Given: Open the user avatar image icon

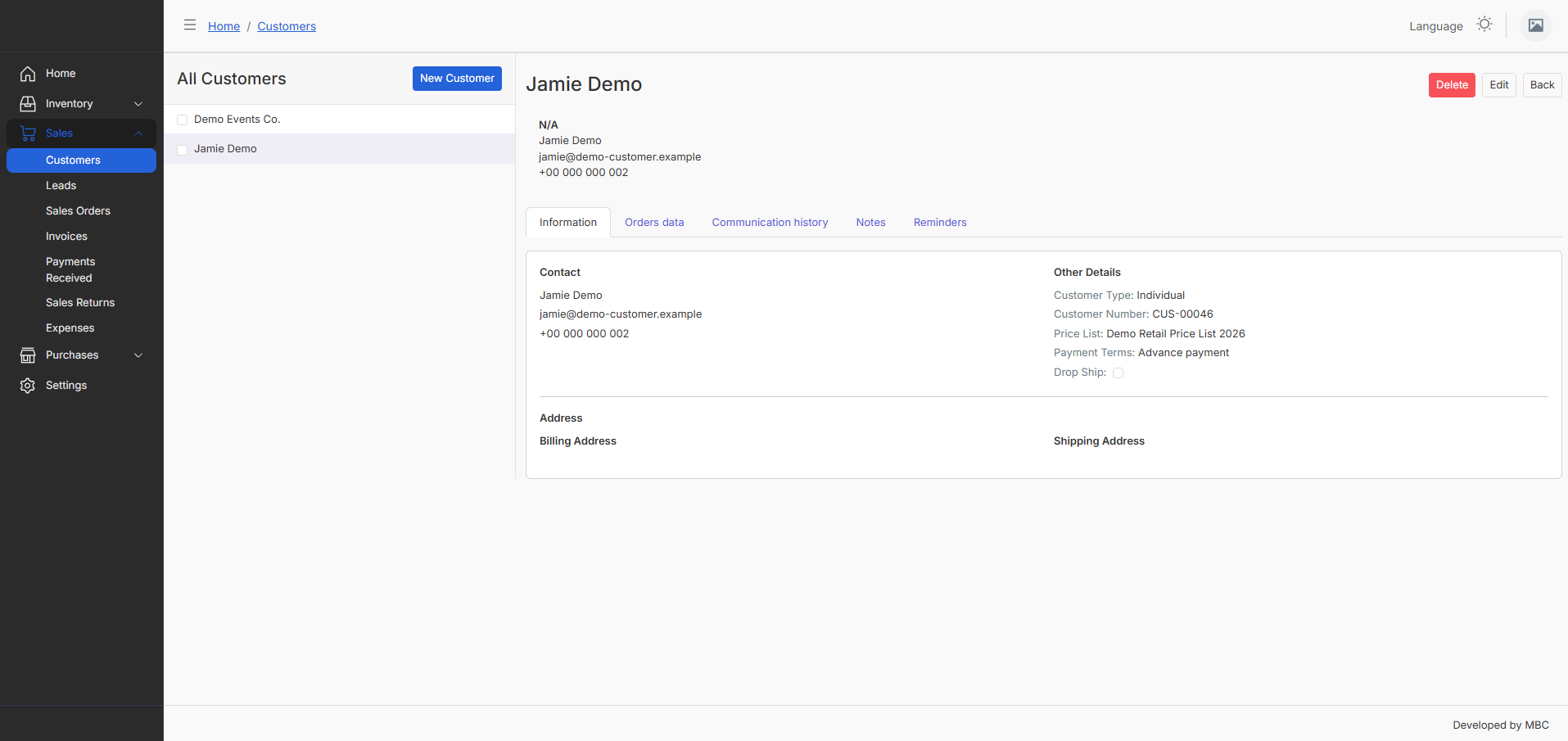Looking at the screenshot, I should pos(1536,25).
